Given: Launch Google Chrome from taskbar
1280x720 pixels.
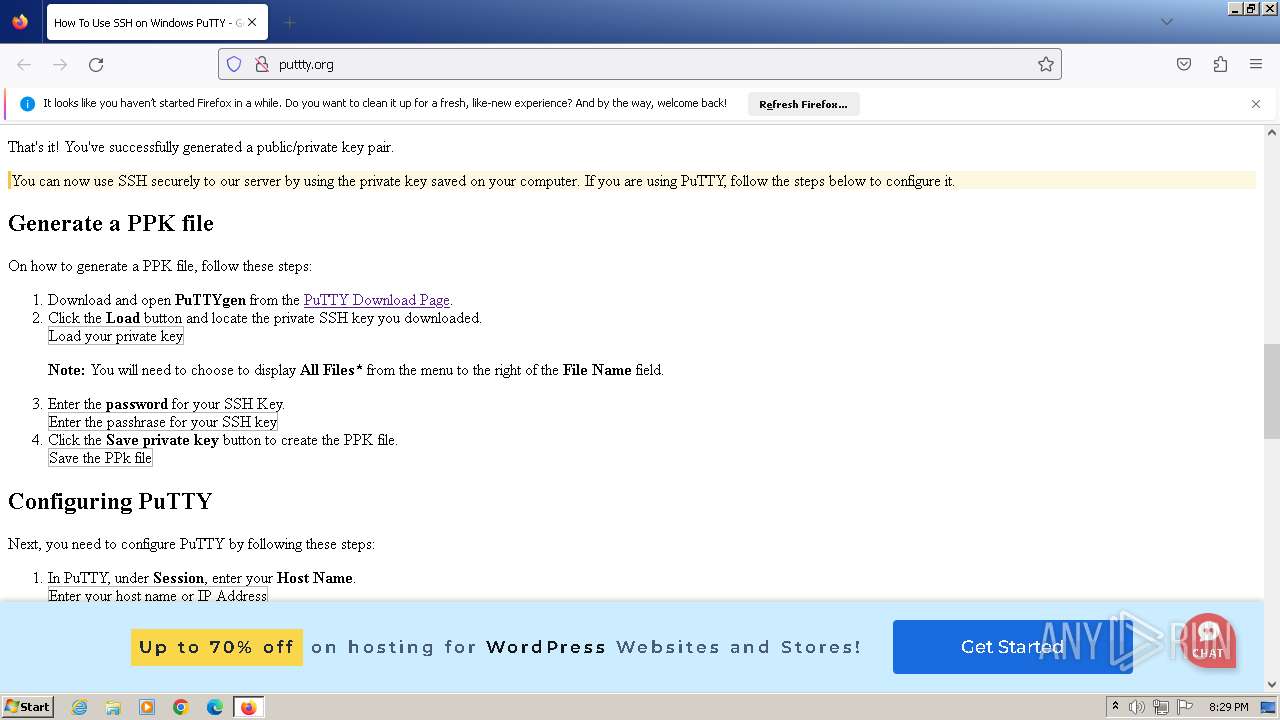Looking at the screenshot, I should coord(181,707).
